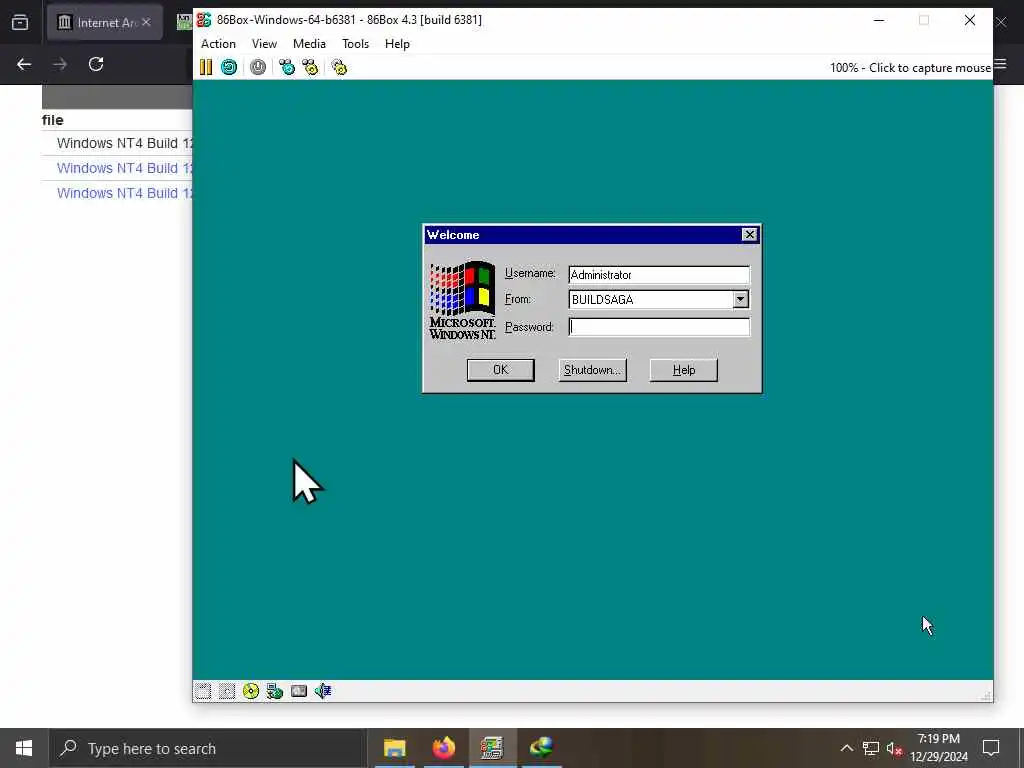Image resolution: width=1024 pixels, height=768 pixels.
Task: Show hidden system tray icons
Action: (846, 748)
